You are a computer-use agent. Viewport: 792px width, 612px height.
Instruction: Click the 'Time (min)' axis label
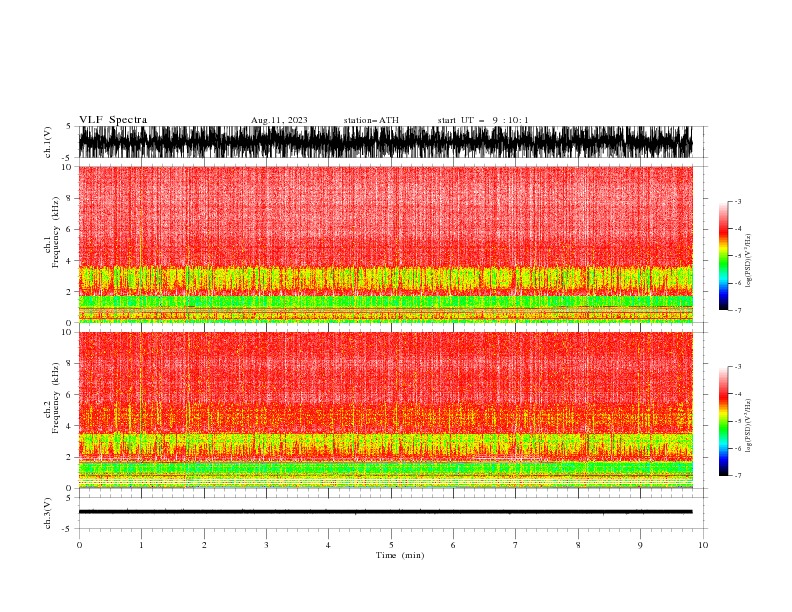400,555
